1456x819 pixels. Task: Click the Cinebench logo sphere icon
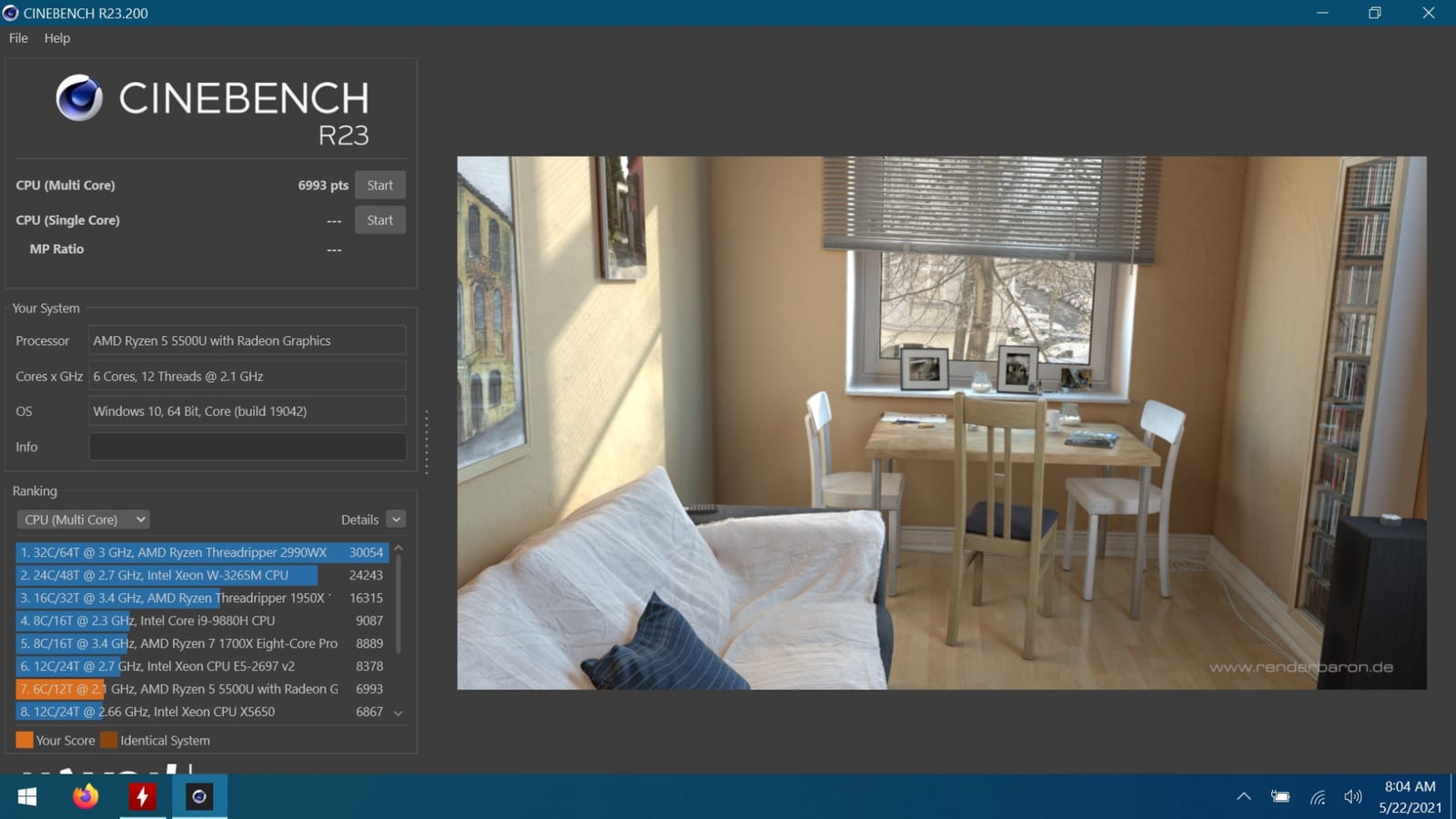(79, 97)
